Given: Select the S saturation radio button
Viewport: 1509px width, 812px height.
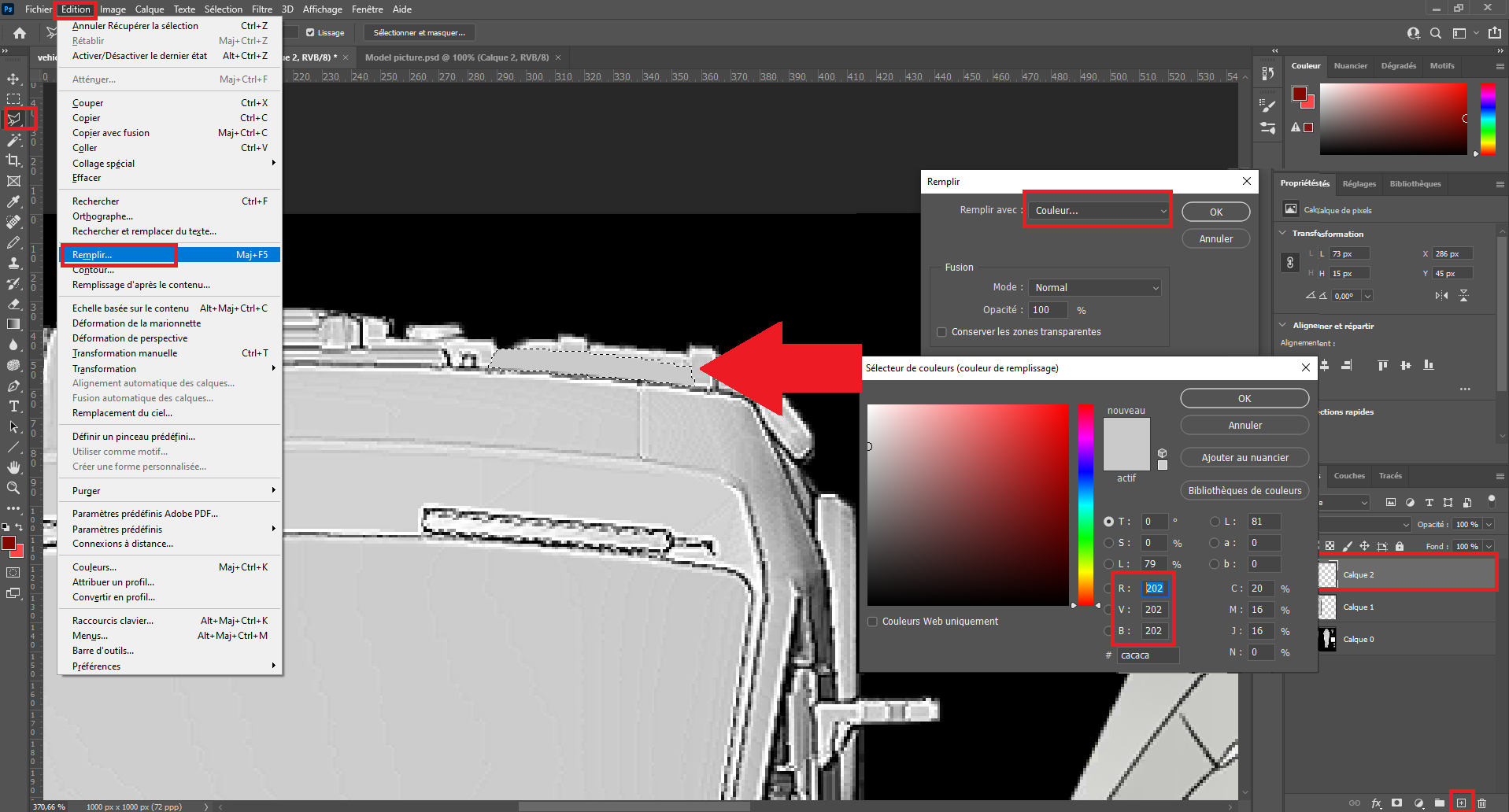Looking at the screenshot, I should pos(1109,543).
